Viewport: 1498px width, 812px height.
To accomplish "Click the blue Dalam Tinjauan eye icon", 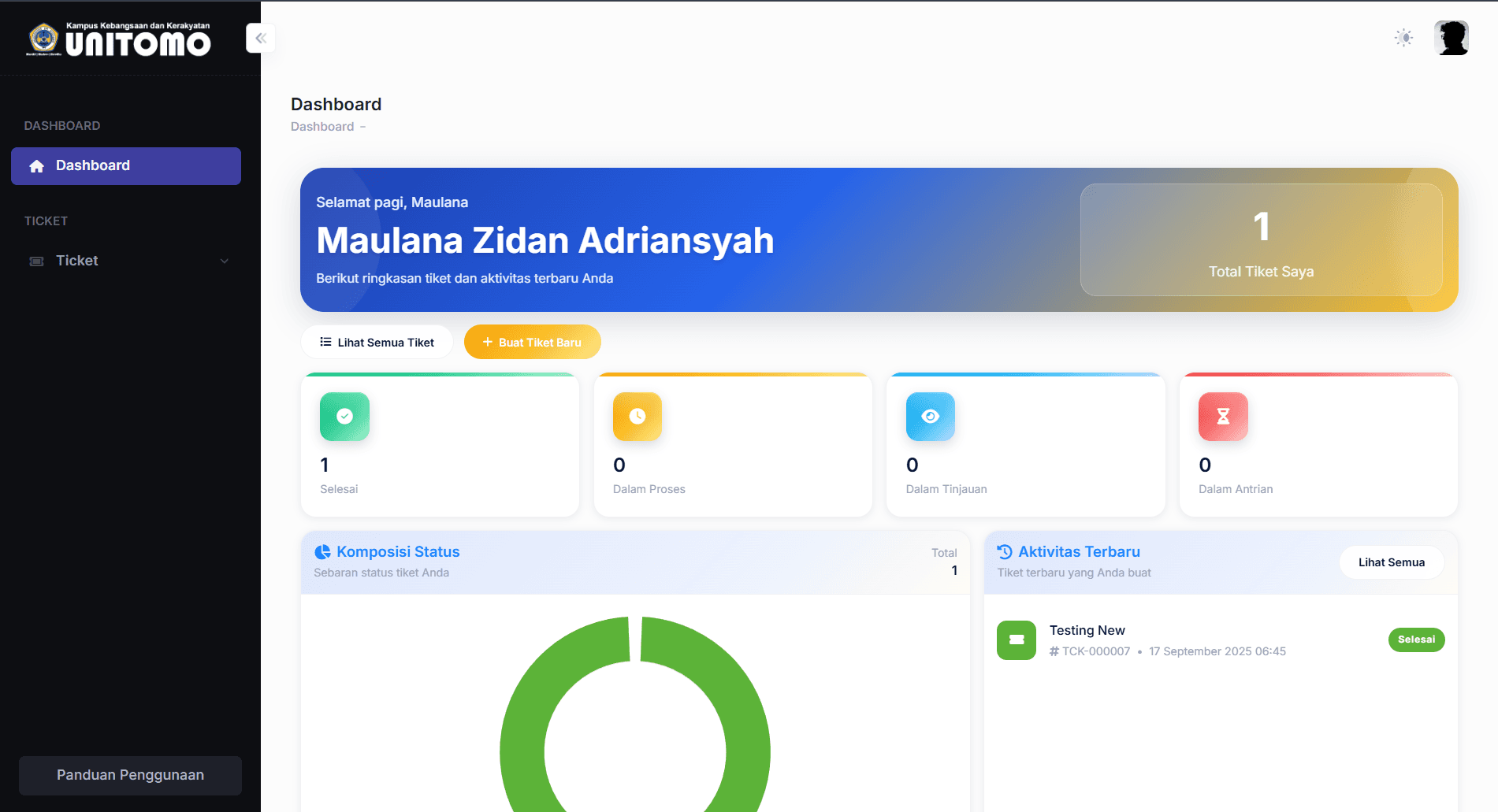I will [x=930, y=417].
